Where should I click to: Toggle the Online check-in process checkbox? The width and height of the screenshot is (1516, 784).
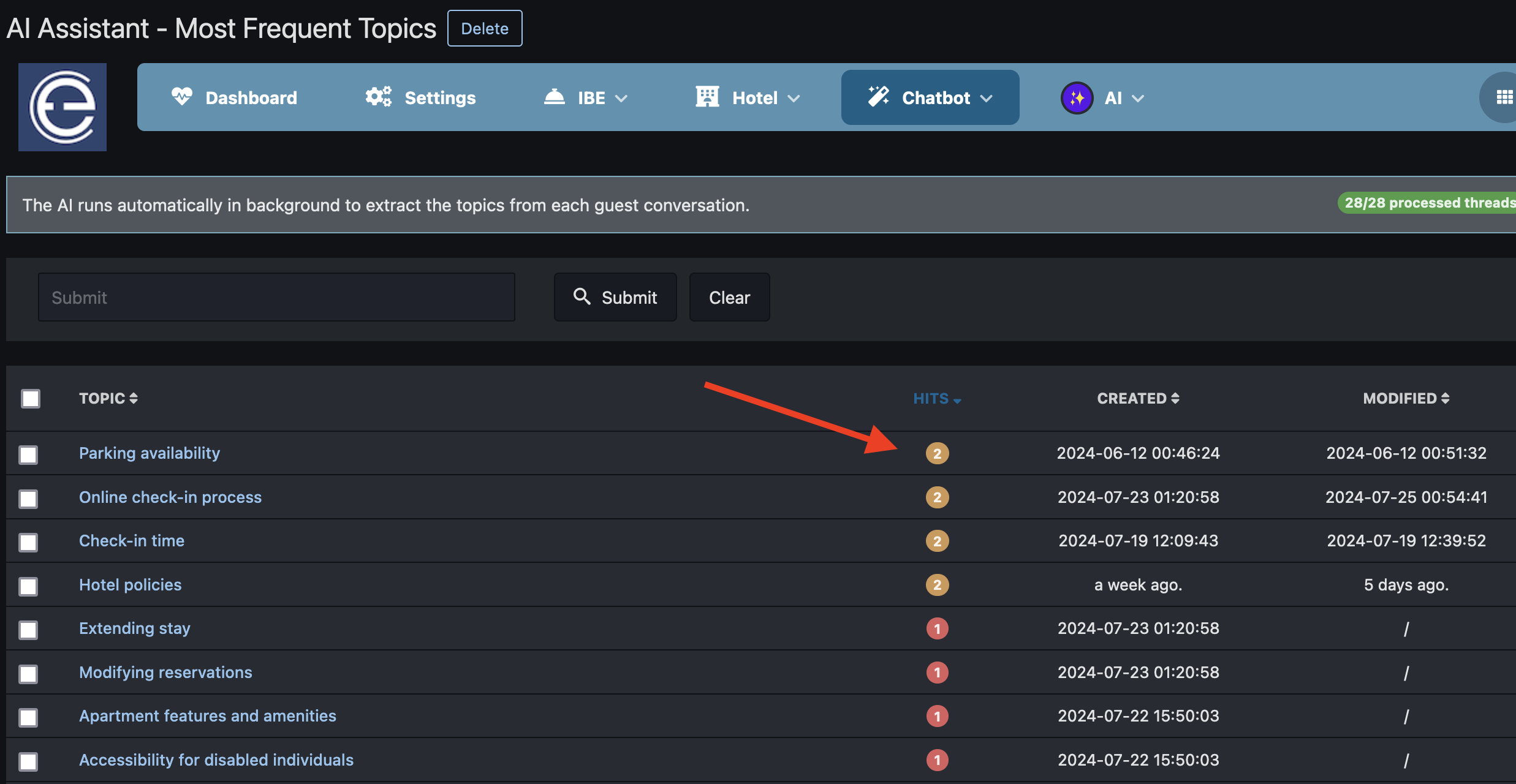tap(30, 497)
